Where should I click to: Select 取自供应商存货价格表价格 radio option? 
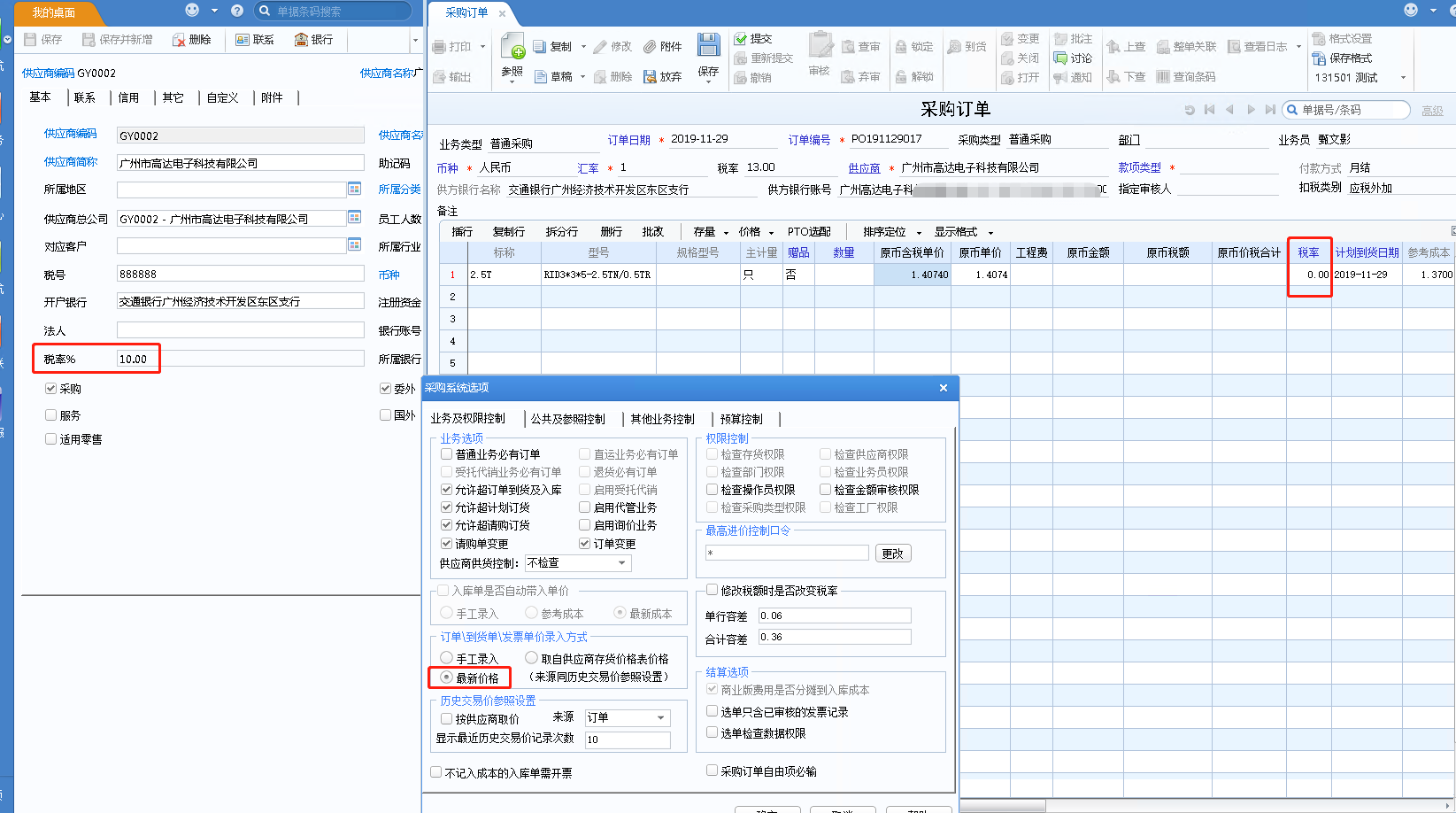[532, 658]
